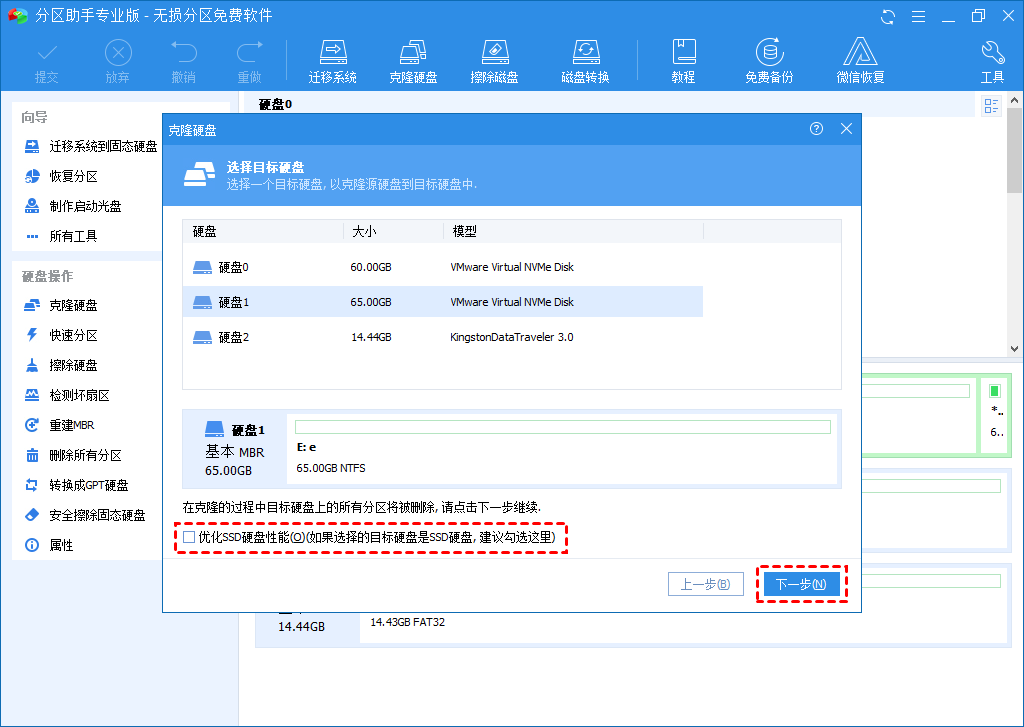Image resolution: width=1024 pixels, height=727 pixels.
Task: Click the 下一步(N) button
Action: 801,584
